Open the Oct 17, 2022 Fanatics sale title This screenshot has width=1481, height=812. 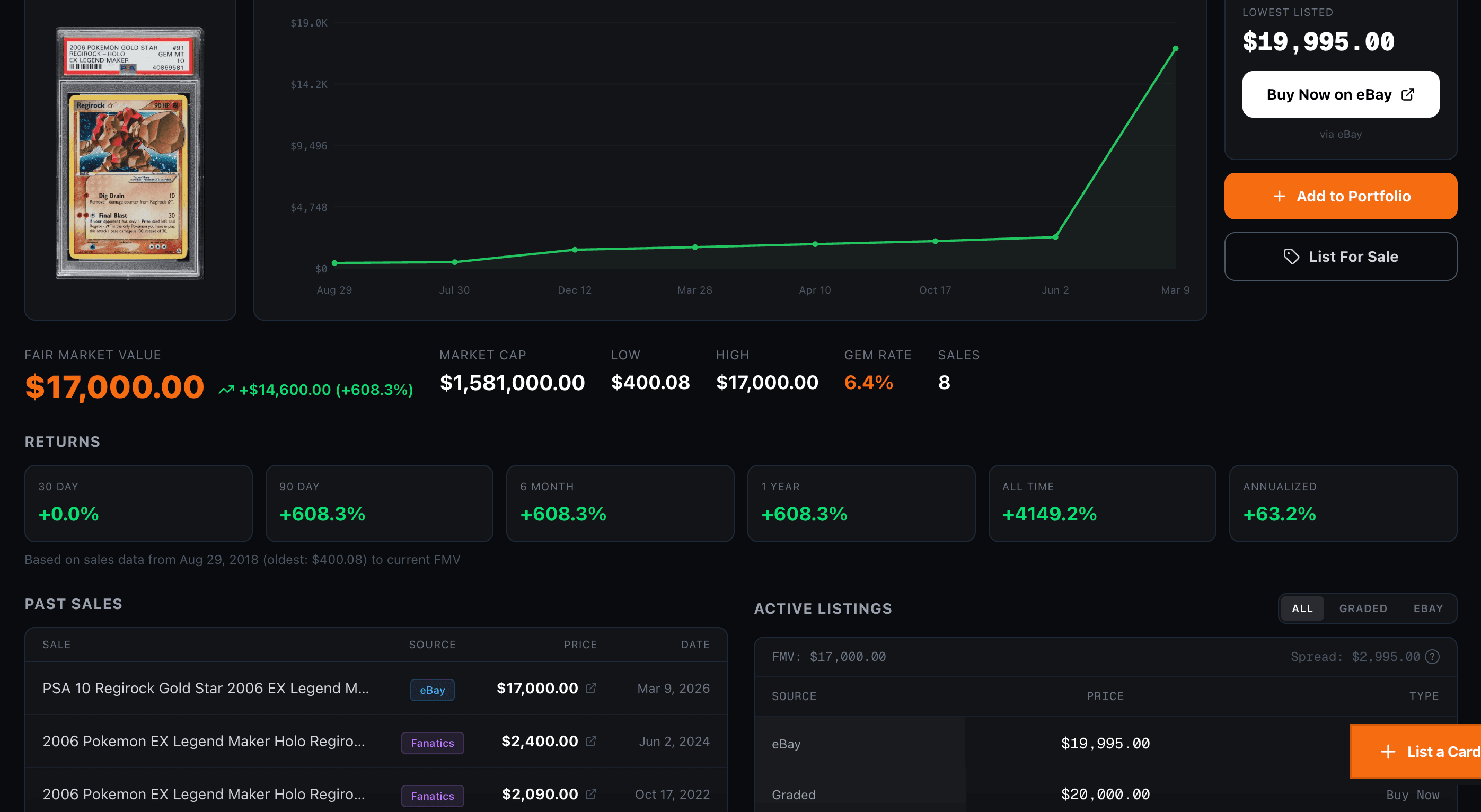tap(204, 793)
